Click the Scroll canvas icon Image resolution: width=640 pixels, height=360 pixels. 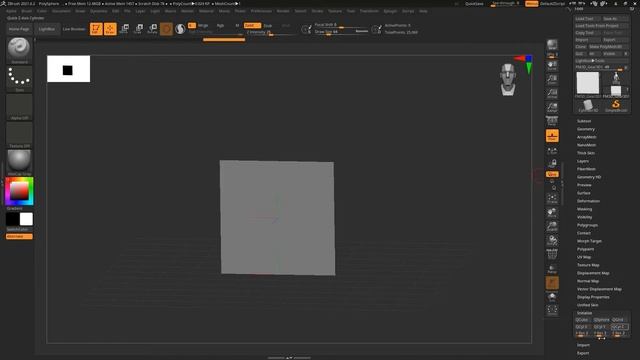552,66
